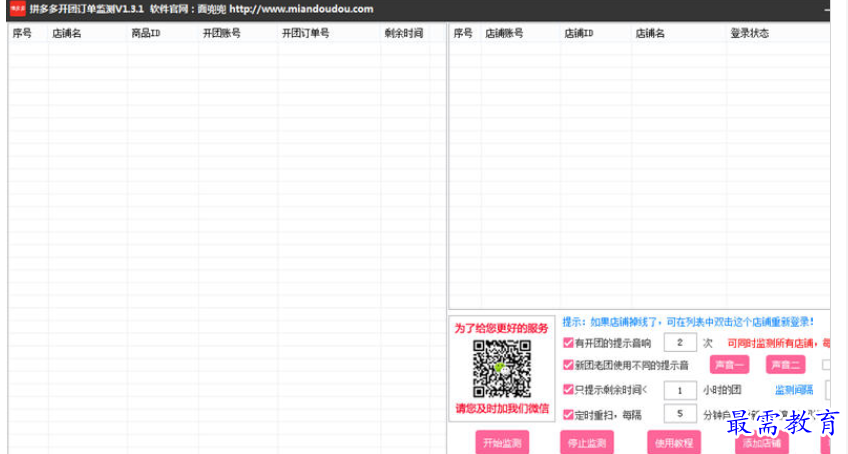This screenshot has width=848, height=454.
Task: Click the sound repeat count field showing 2
Action: [680, 343]
